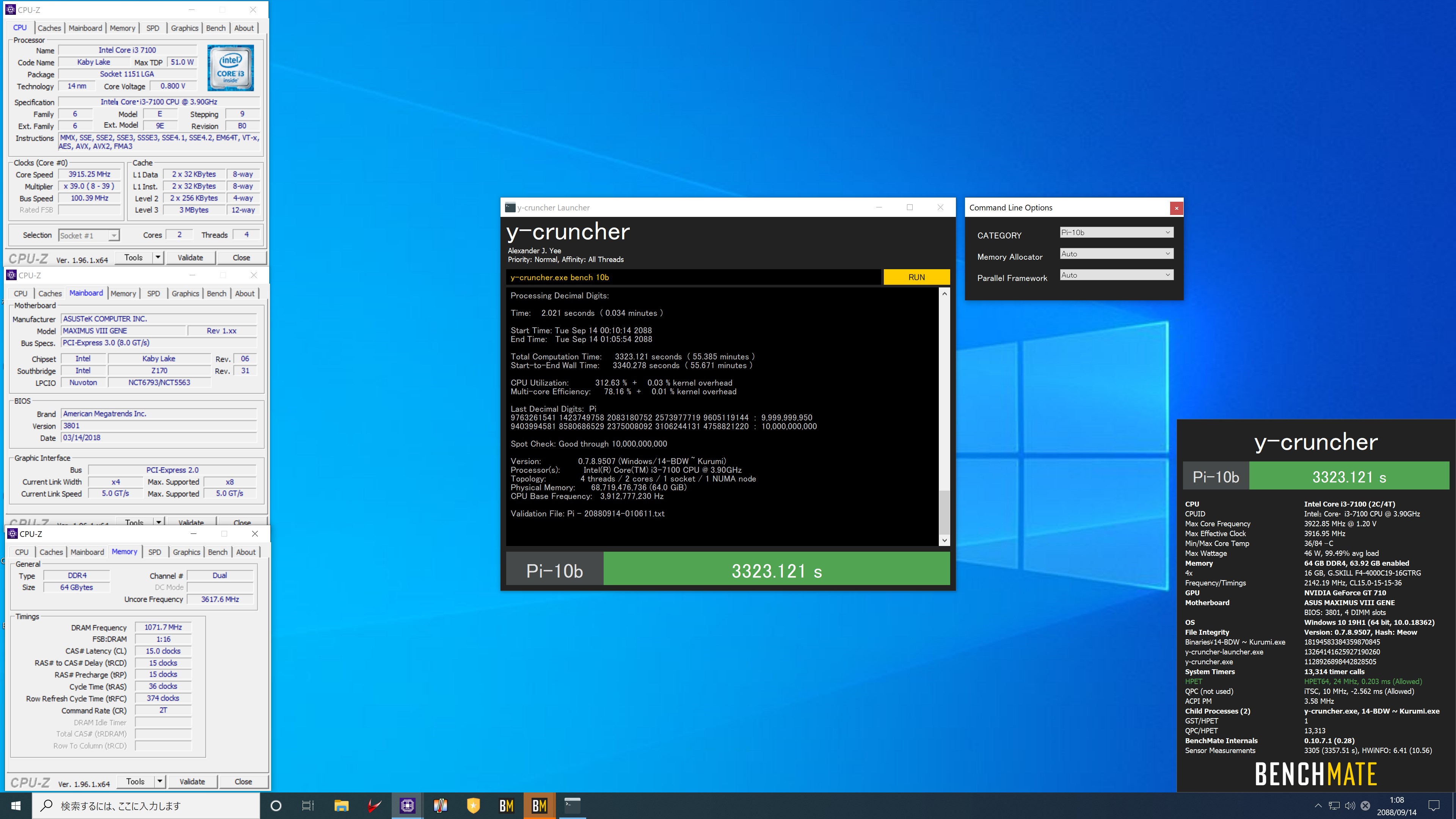Switch to Caches tab in top CPU-Z window
Screen dimensions: 1456x819
coord(49,28)
